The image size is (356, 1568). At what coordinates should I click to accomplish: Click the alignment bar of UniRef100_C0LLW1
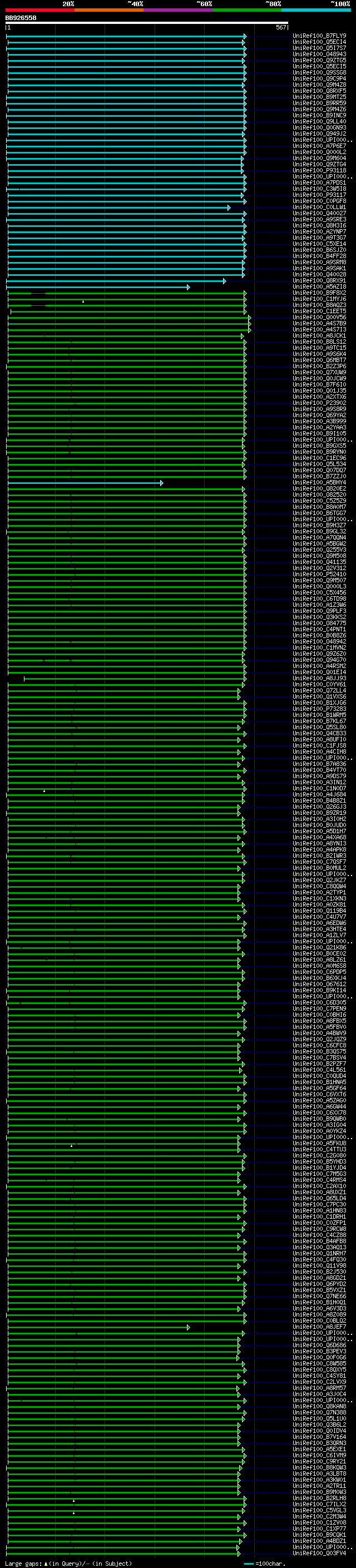pos(118,207)
